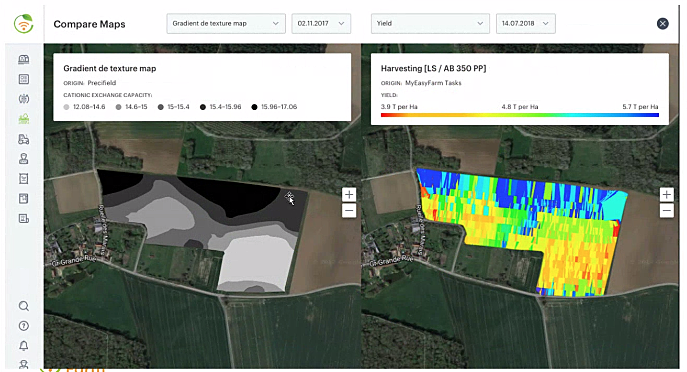Open the help question mark icon
Image resolution: width=687 pixels, height=372 pixels.
click(24, 326)
